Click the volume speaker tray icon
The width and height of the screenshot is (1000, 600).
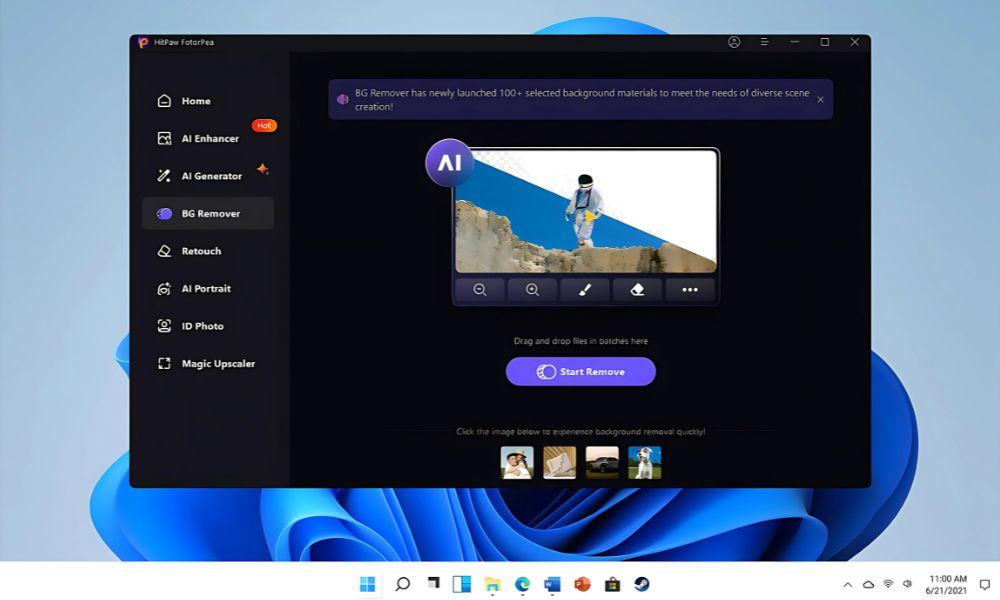(x=908, y=585)
